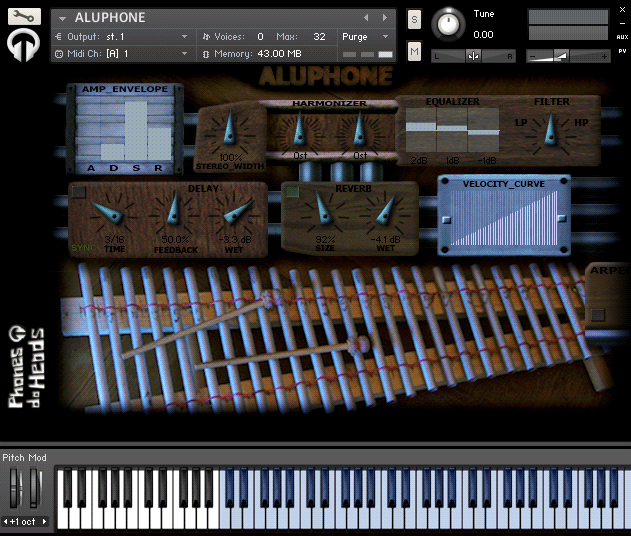Image resolution: width=631 pixels, height=536 pixels.
Task: Solo the Aluphone instrument
Action: (414, 19)
